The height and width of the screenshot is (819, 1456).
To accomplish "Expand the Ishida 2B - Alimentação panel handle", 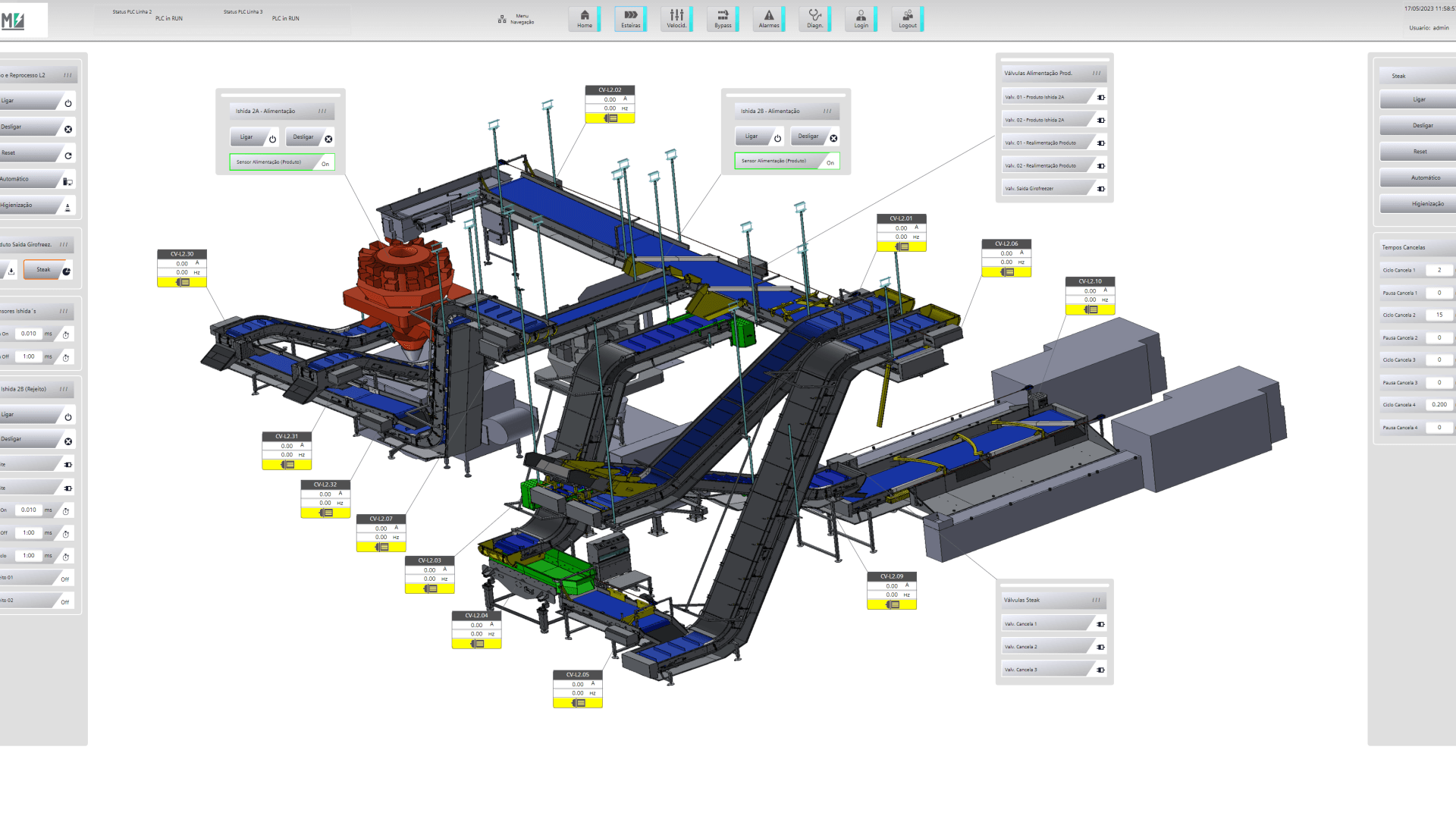I will pos(827,111).
